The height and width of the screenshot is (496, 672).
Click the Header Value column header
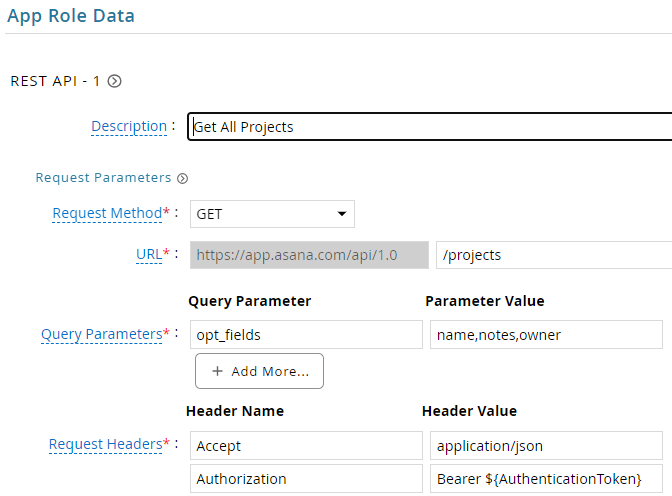point(469,411)
